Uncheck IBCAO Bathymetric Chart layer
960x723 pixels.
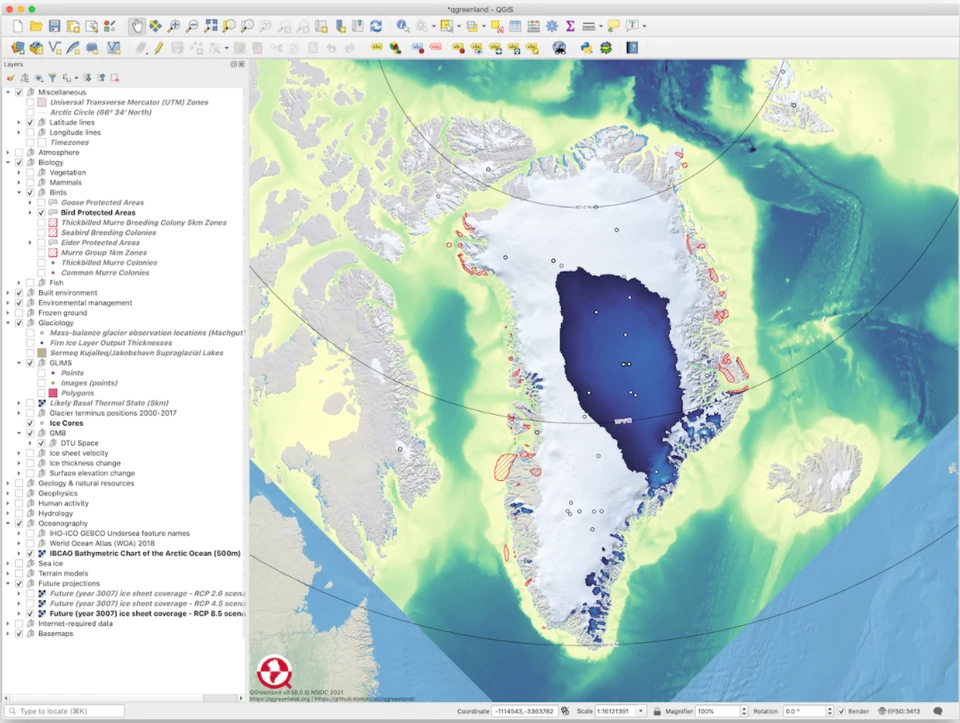pos(30,553)
